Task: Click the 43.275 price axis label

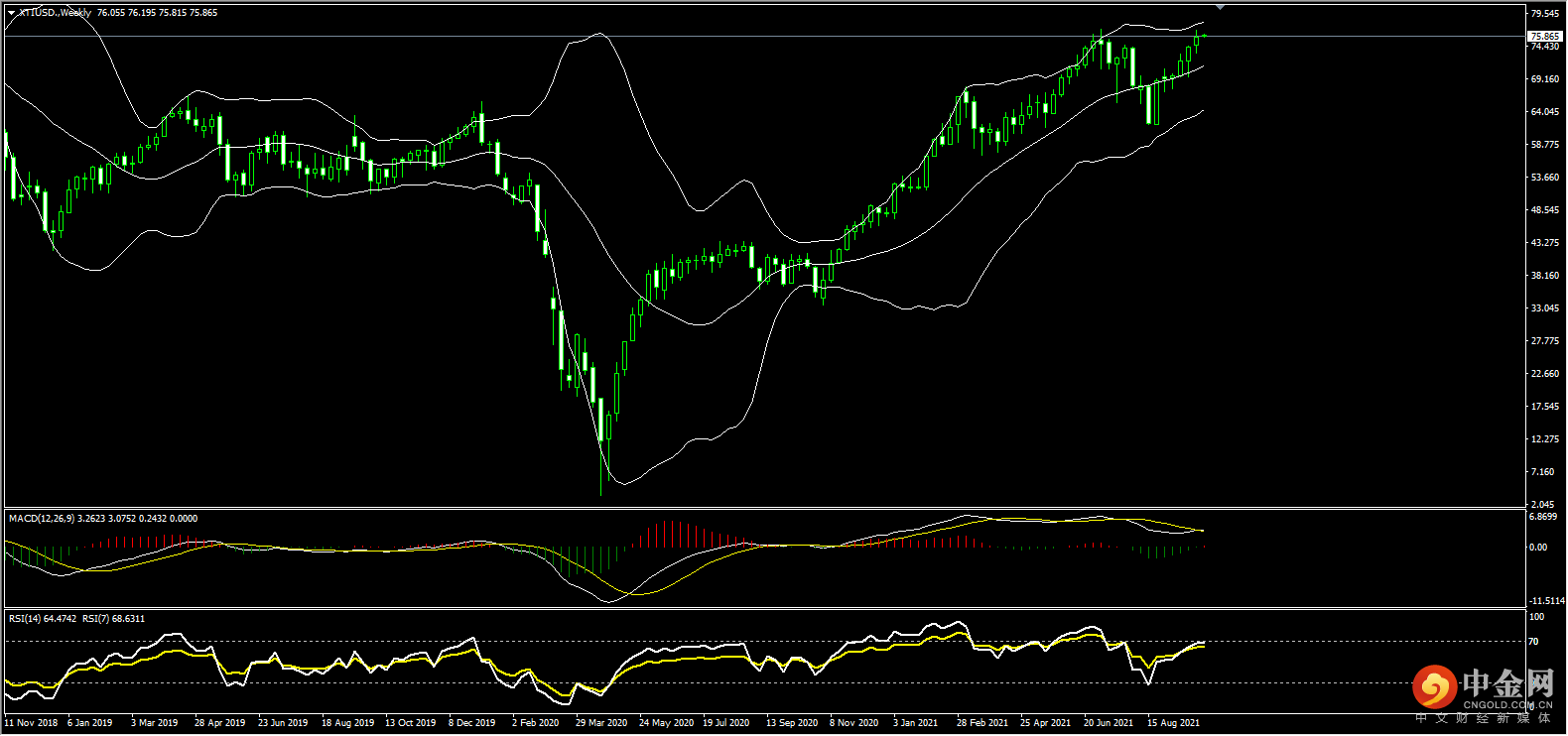Action: point(1545,243)
